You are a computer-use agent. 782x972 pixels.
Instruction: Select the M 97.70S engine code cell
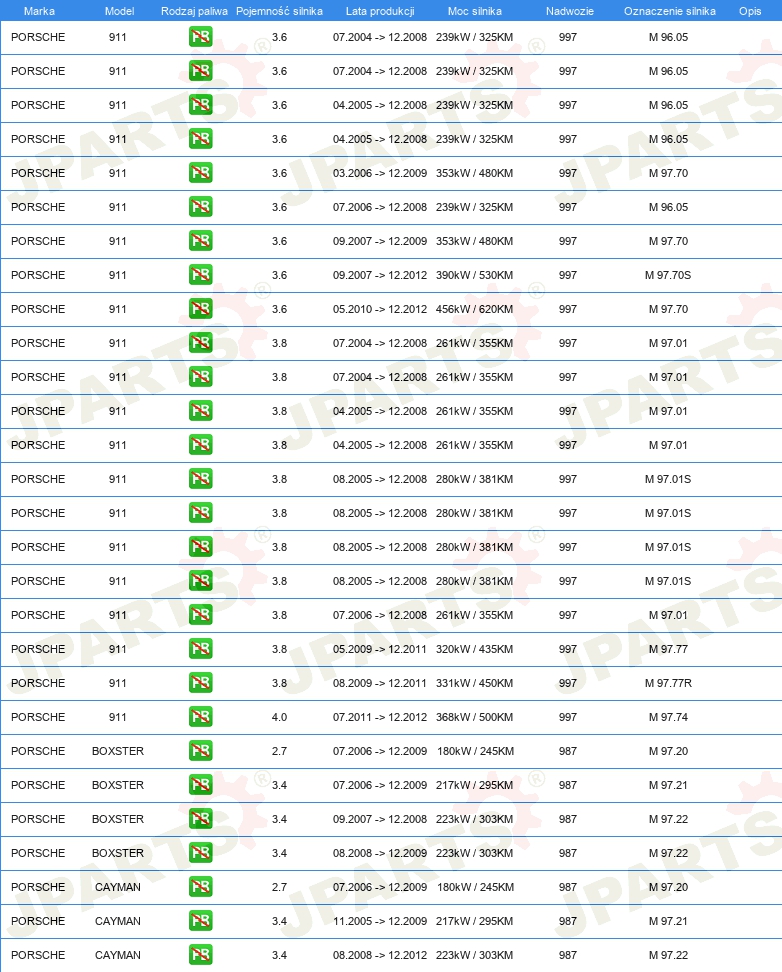[668, 275]
